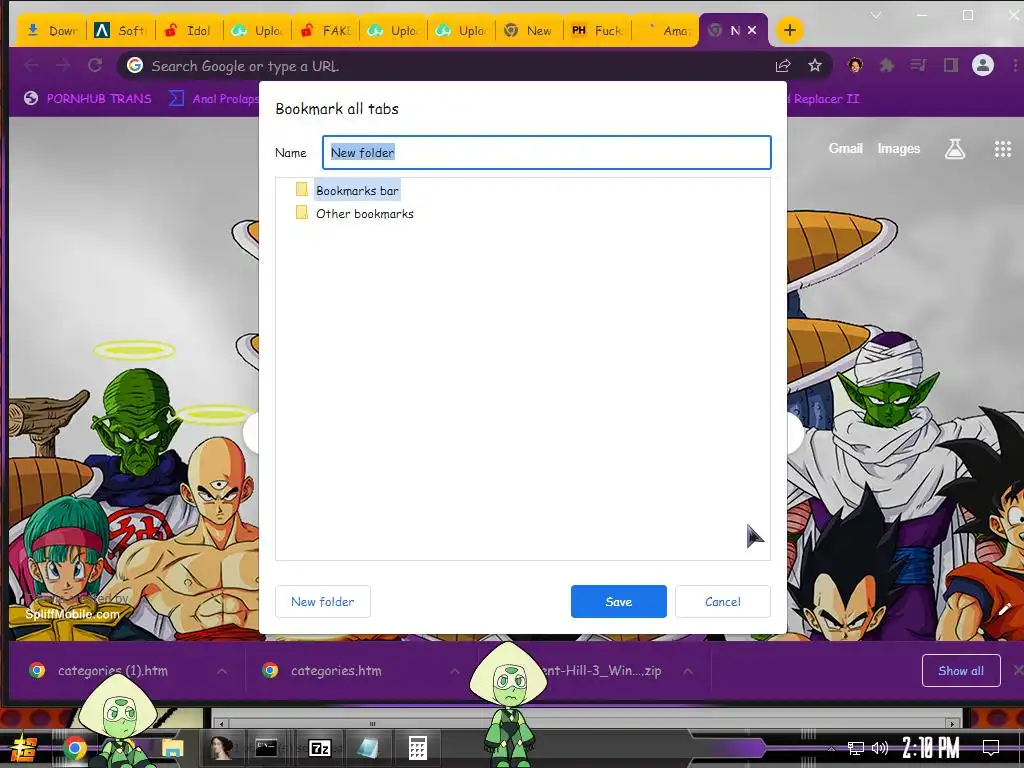Show all downloads
Image resolution: width=1024 pixels, height=768 pixels.
point(961,671)
